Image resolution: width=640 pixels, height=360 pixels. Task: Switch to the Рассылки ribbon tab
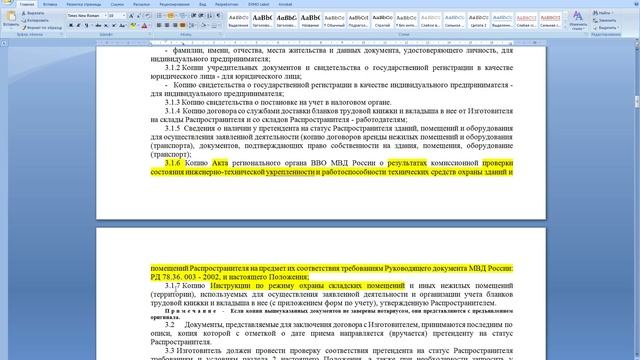(x=142, y=4)
